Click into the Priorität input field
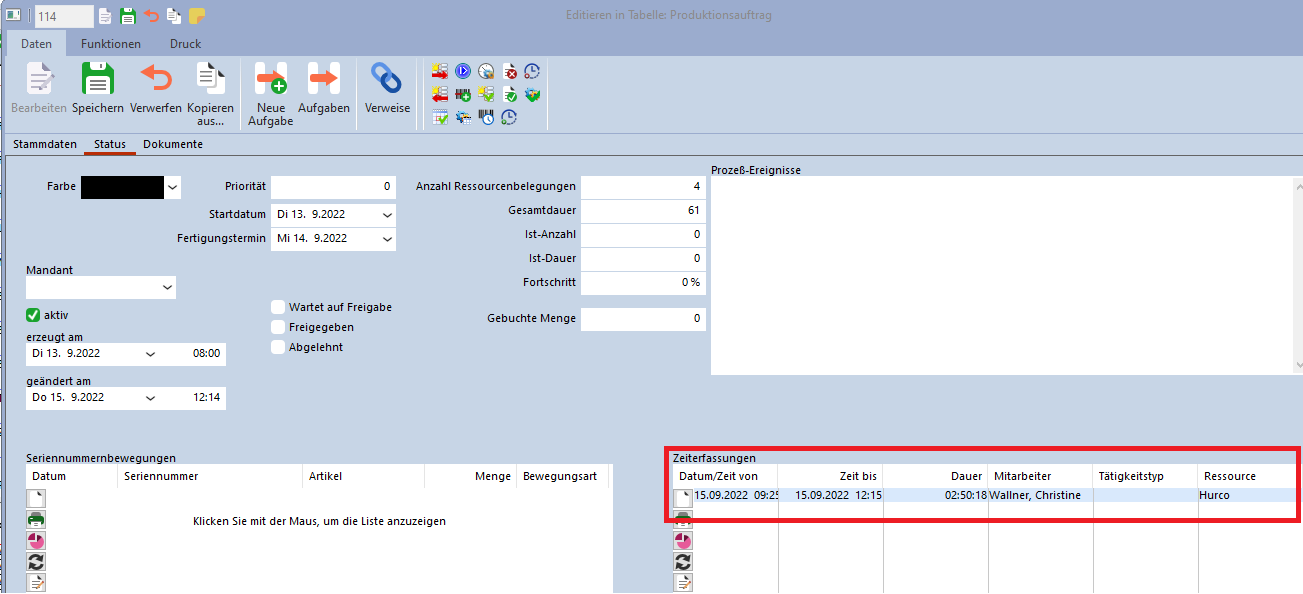The height and width of the screenshot is (594, 1303). (x=333, y=187)
